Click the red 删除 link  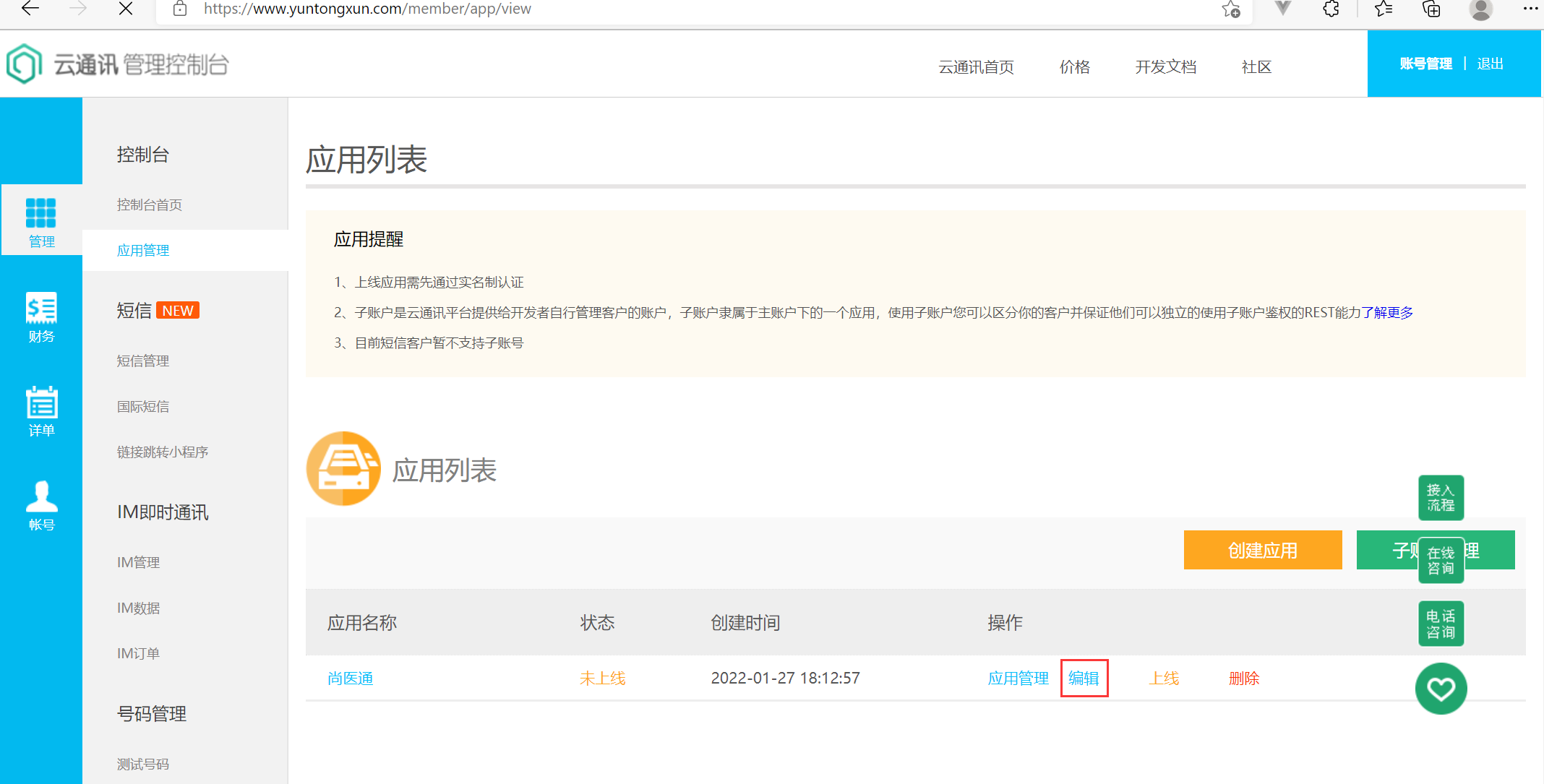click(x=1243, y=679)
